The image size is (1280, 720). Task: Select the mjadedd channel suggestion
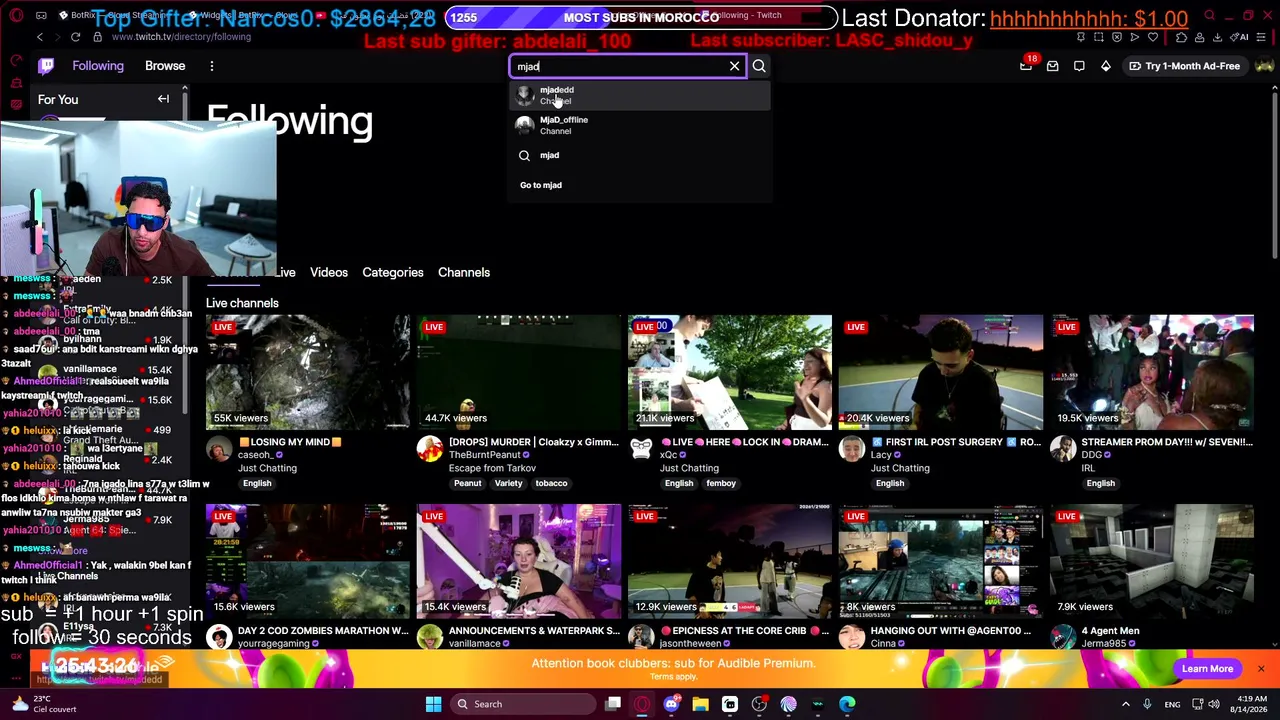(640, 95)
